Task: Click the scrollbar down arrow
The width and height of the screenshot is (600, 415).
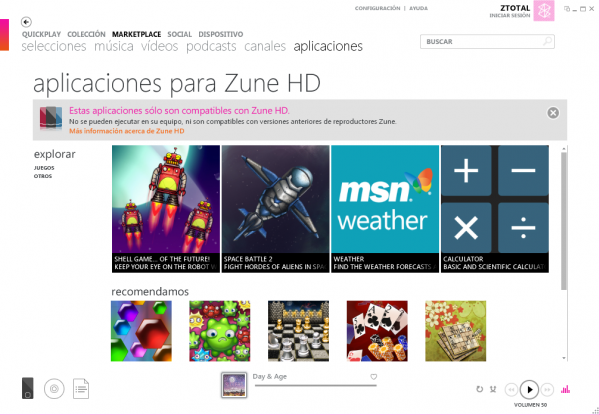Action: point(564,358)
